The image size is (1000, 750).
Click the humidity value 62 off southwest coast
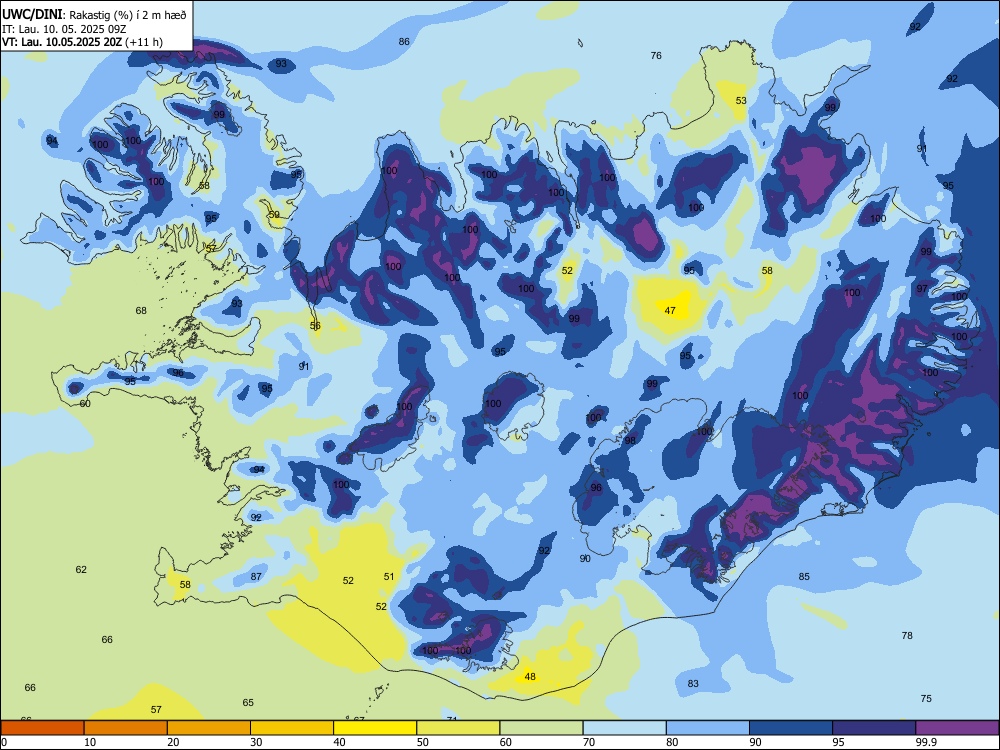[x=81, y=570]
